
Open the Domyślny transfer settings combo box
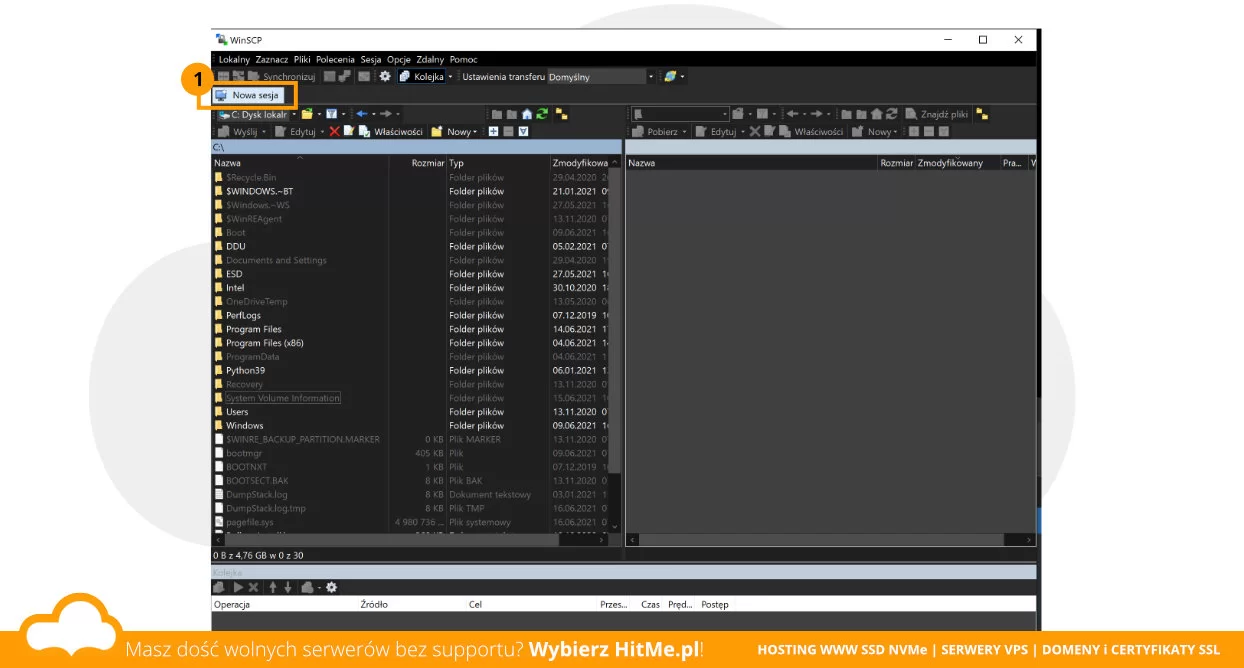pos(600,76)
